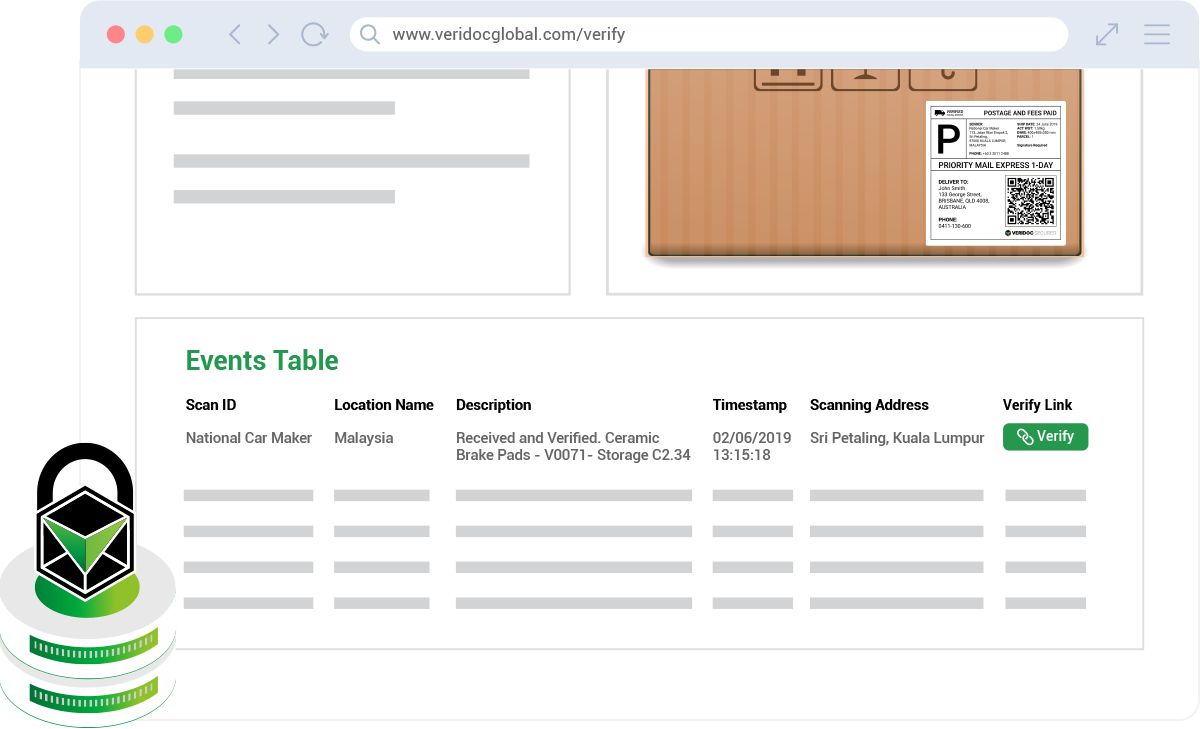Click the browser forward arrow
This screenshot has width=1200, height=729.
pos(273,35)
